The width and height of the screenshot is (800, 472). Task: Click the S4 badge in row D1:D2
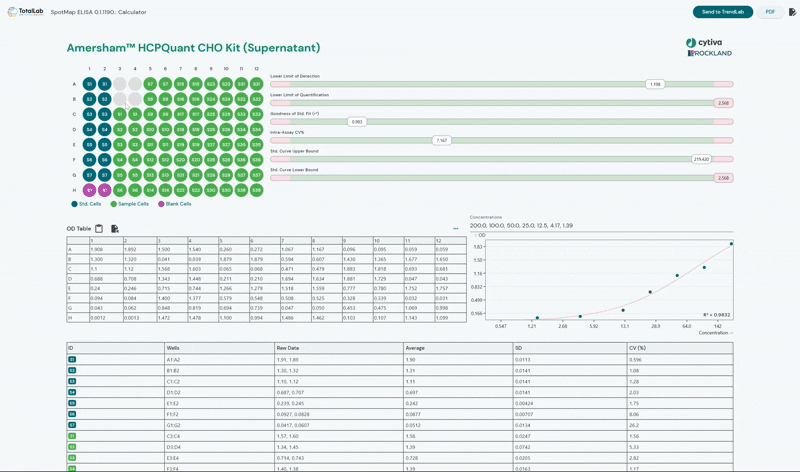tap(72, 392)
